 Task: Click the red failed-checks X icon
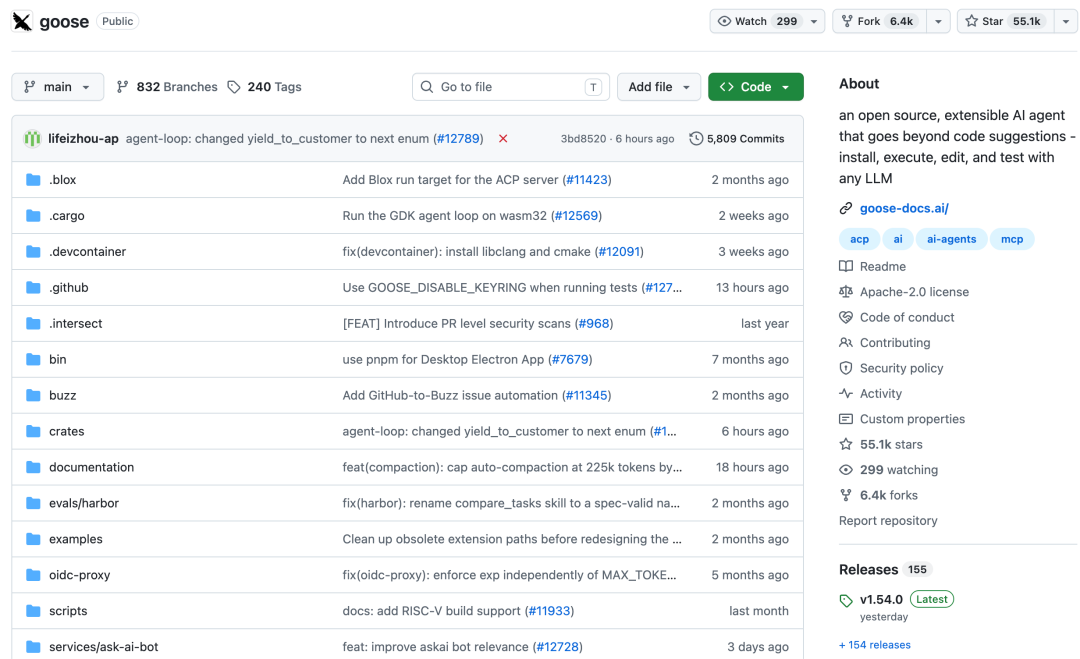point(503,138)
